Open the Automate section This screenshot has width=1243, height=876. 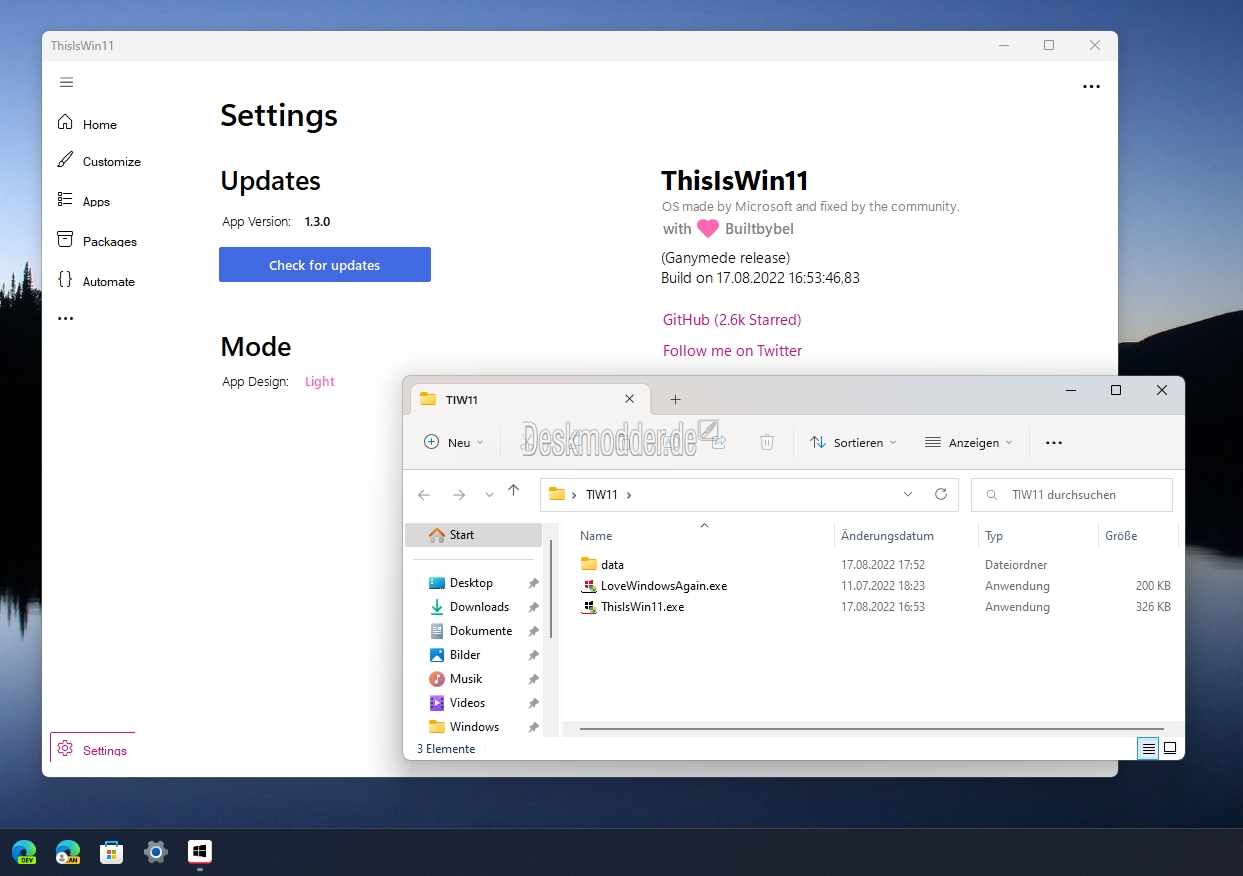(96, 281)
